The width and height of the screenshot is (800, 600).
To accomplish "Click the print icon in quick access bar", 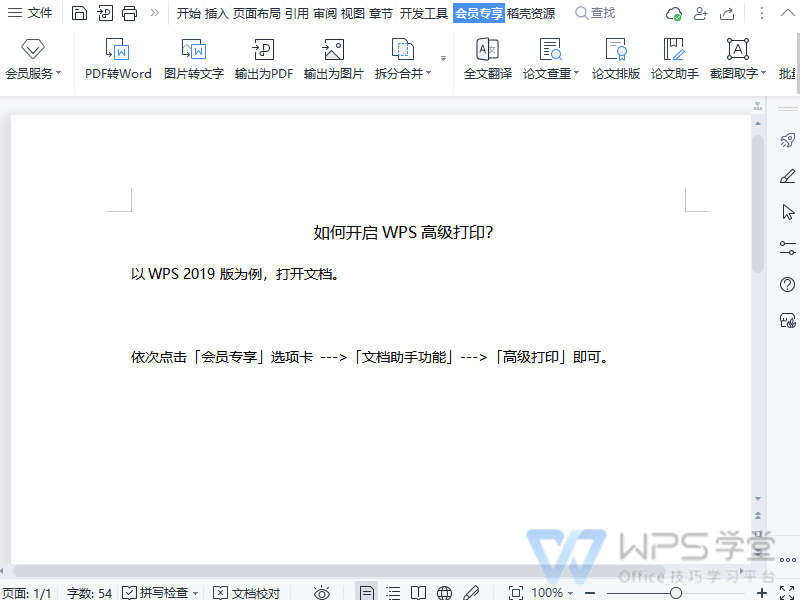I will (x=129, y=13).
